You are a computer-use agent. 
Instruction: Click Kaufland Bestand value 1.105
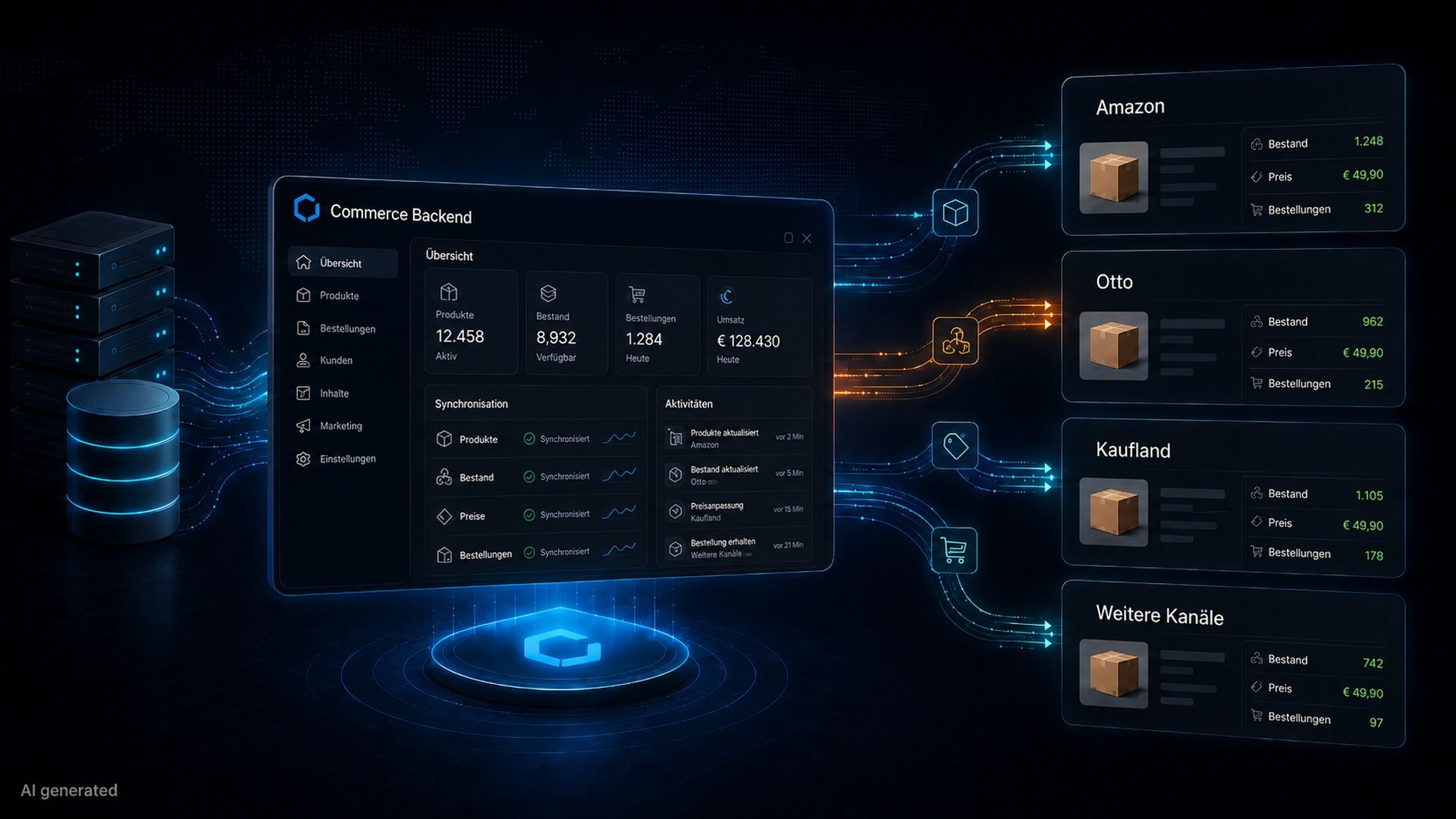click(x=1369, y=495)
